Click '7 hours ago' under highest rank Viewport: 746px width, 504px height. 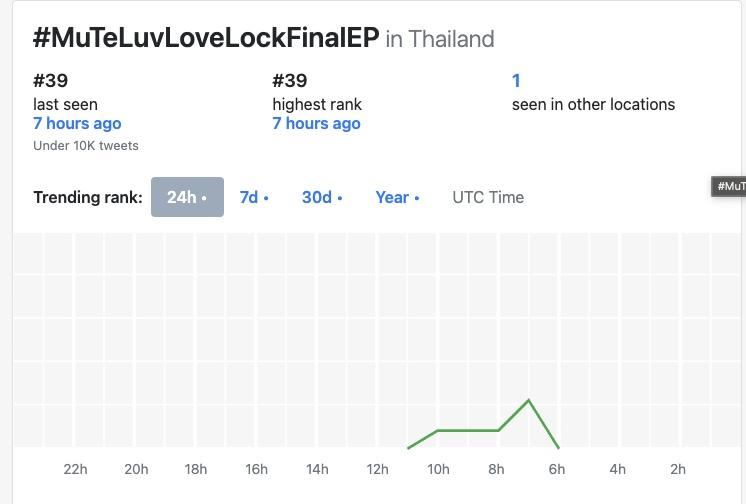coord(316,123)
